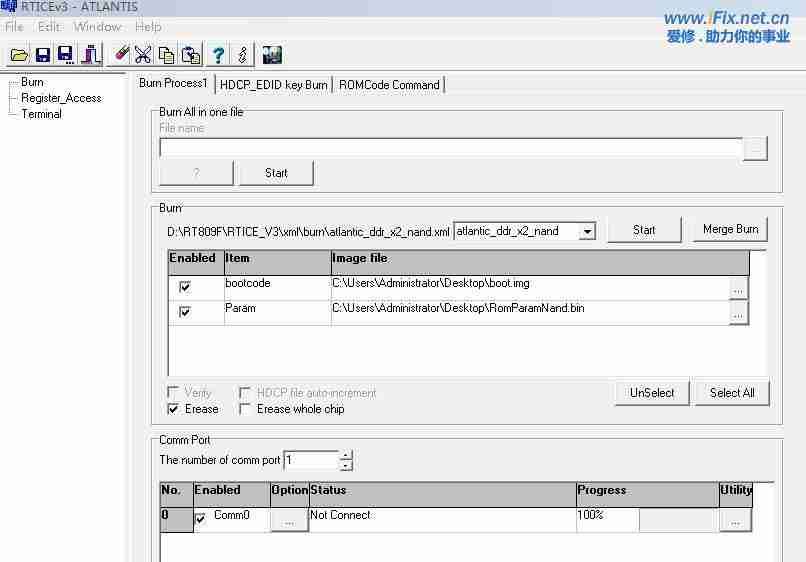Click the Comm0 progress bar
The height and width of the screenshot is (562, 806).
click(678, 520)
